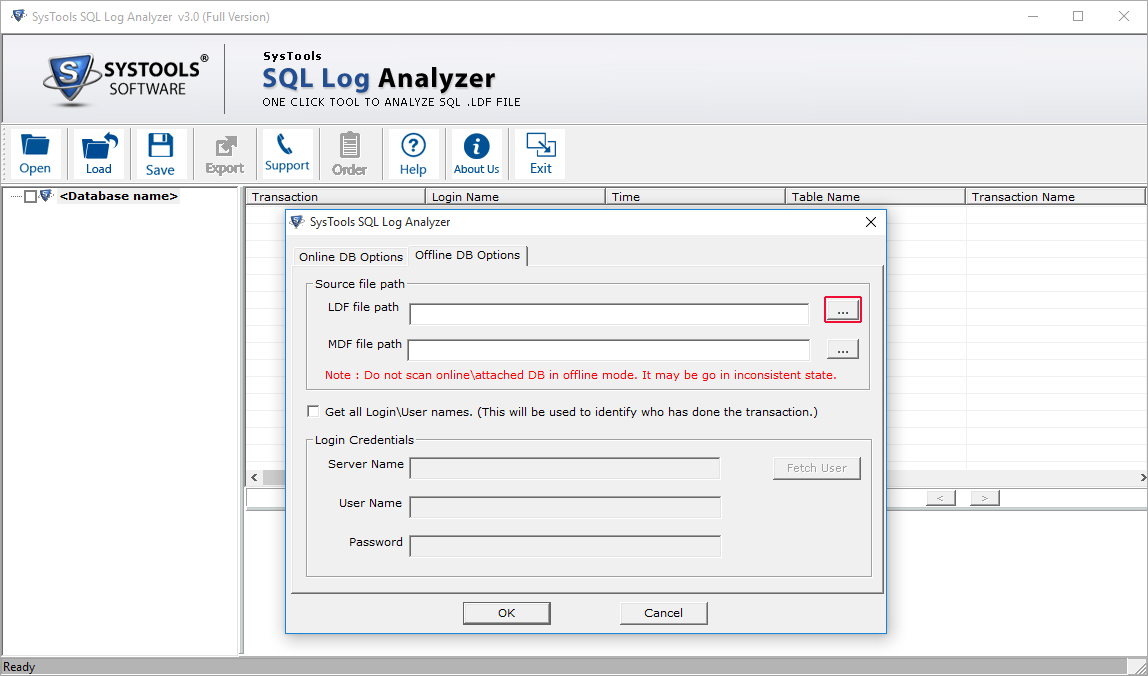This screenshot has width=1148, height=676.
Task: Browse for the LDF file path
Action: pos(843,310)
